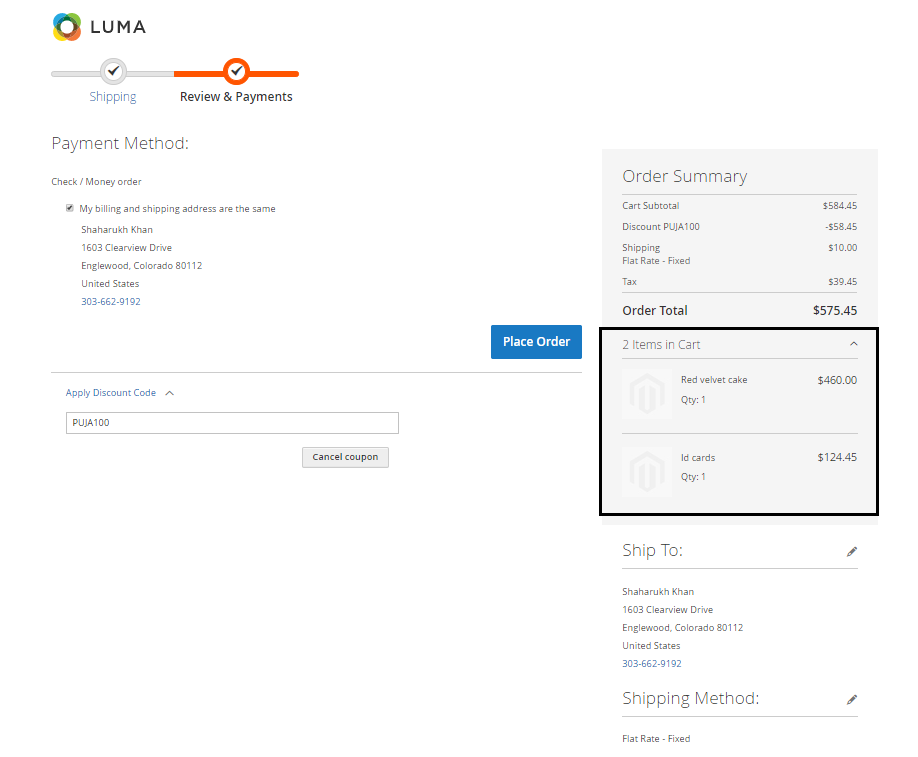Click the Shipping step checkmark icon
The image size is (918, 757).
click(x=113, y=71)
